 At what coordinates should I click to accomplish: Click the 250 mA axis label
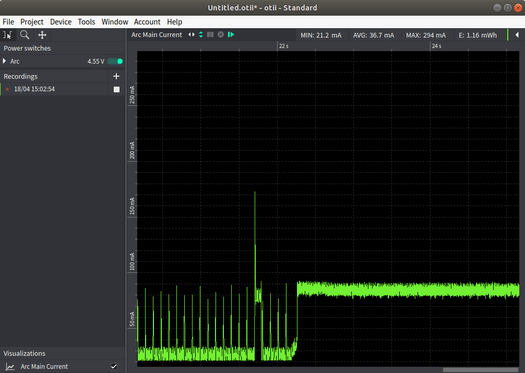coord(132,95)
